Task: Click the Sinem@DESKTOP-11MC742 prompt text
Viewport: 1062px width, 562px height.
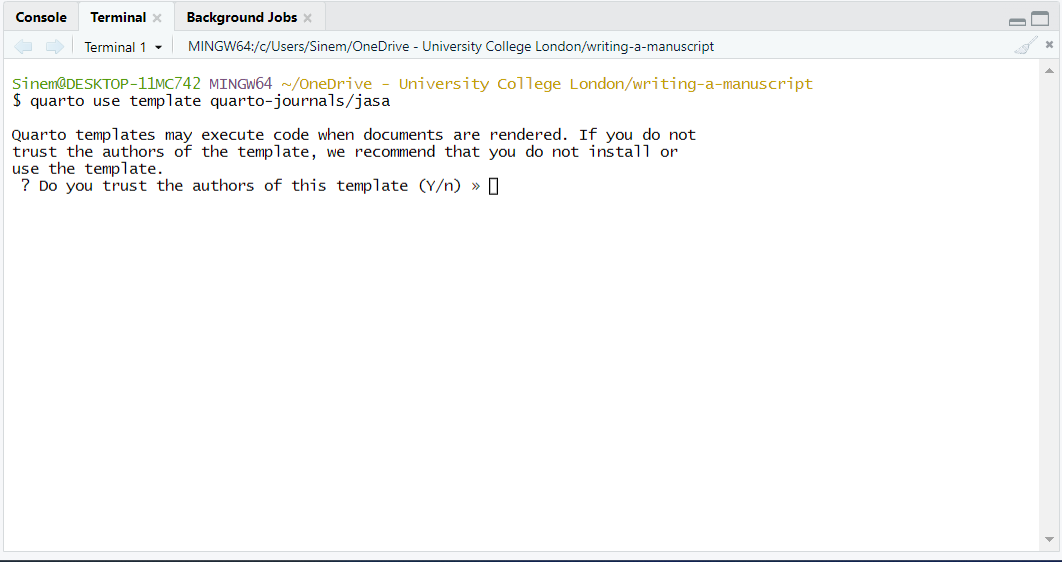Action: click(x=106, y=84)
